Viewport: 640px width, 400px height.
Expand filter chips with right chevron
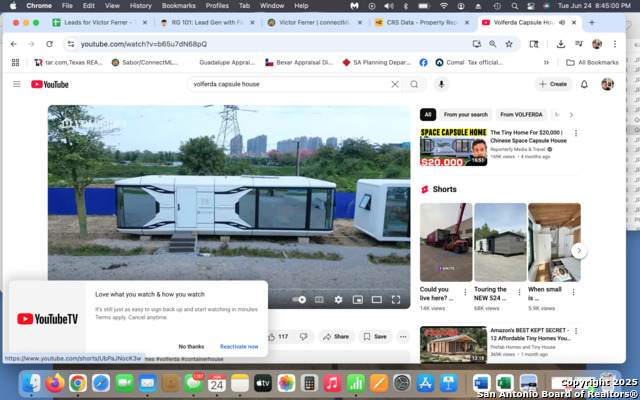pos(557,115)
